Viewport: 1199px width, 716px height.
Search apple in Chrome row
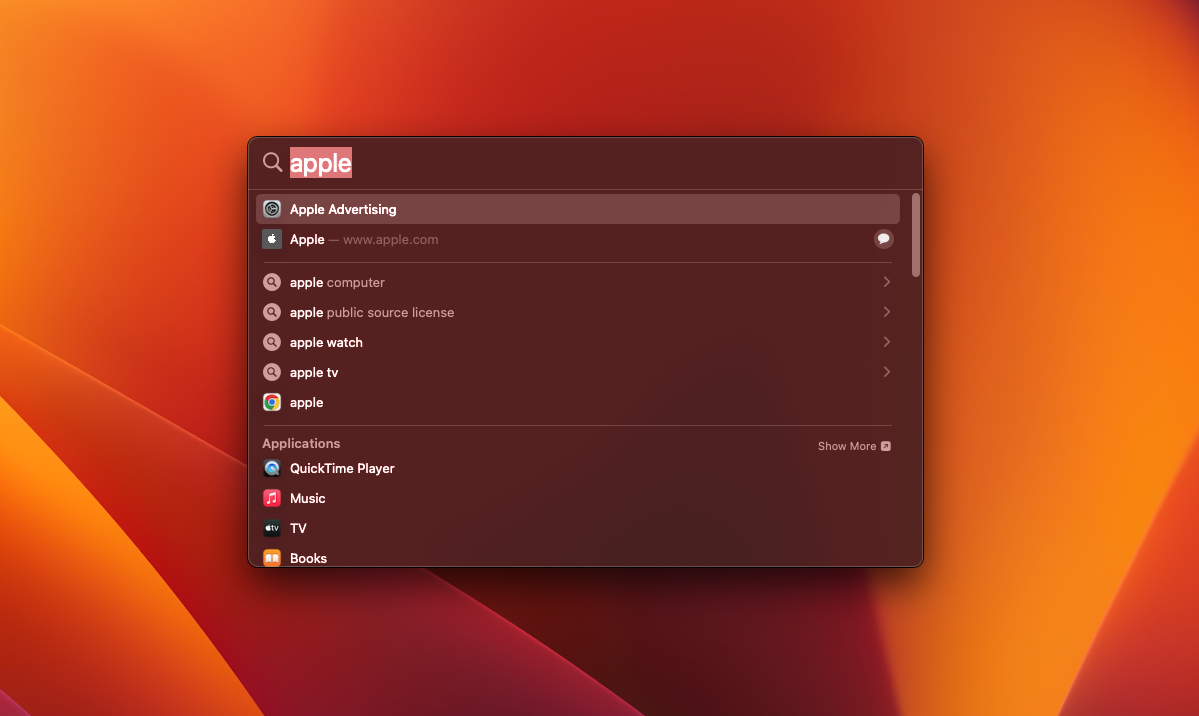point(577,402)
